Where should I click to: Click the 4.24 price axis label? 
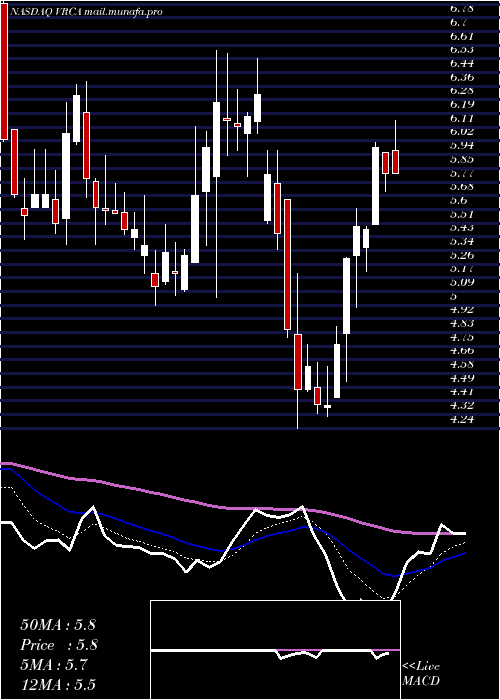point(462,419)
